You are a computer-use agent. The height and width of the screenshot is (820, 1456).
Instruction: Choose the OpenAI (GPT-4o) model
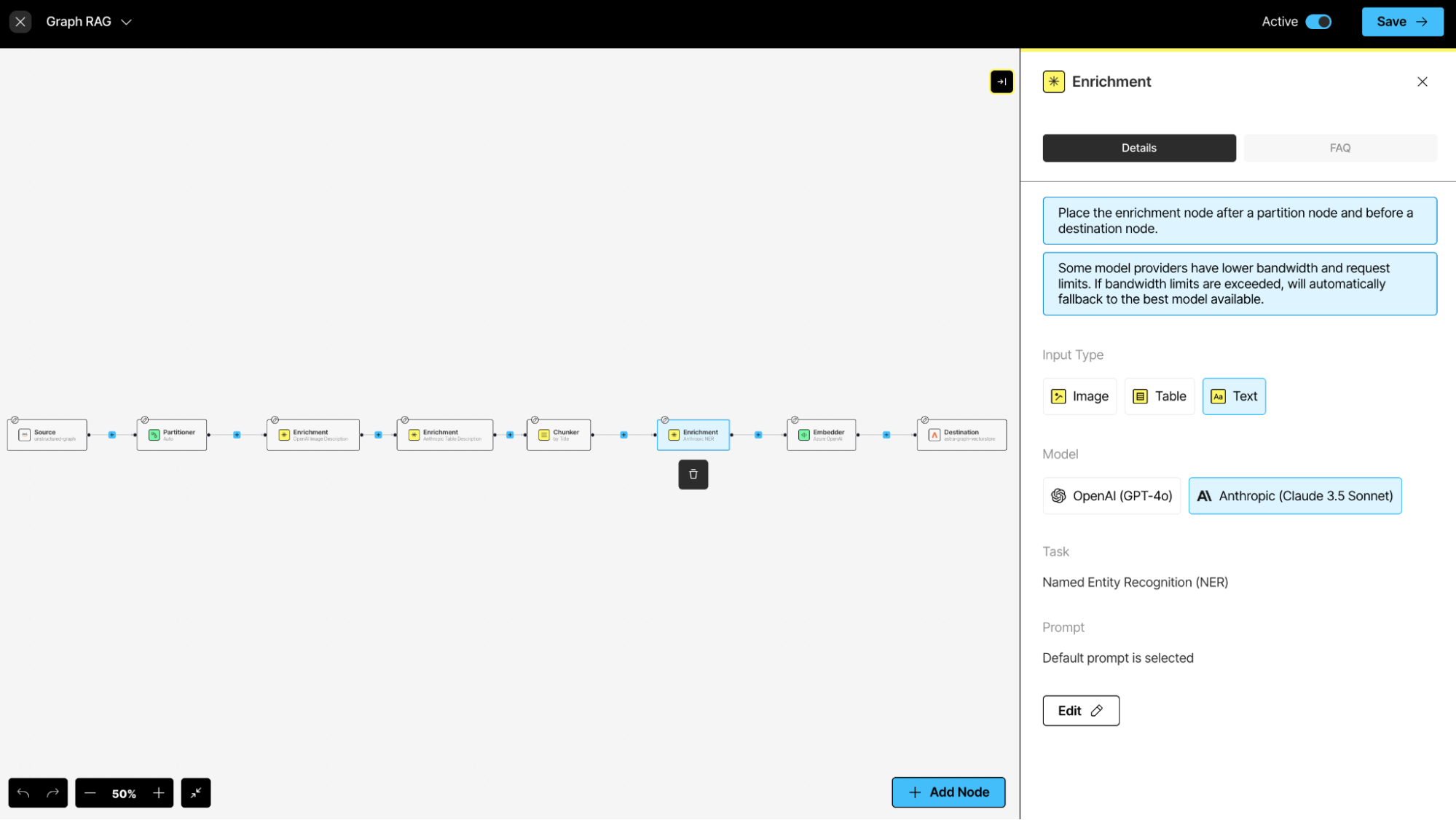coord(1111,496)
